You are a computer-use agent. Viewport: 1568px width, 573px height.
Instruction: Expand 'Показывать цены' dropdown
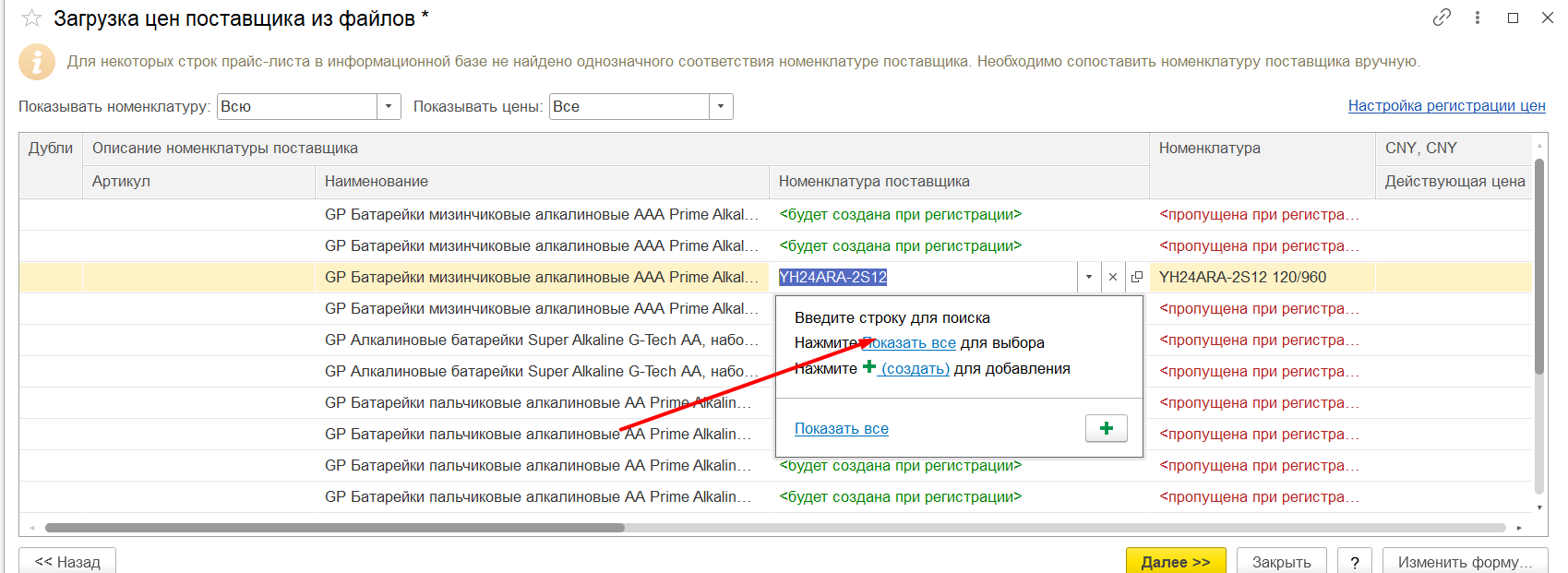721,107
